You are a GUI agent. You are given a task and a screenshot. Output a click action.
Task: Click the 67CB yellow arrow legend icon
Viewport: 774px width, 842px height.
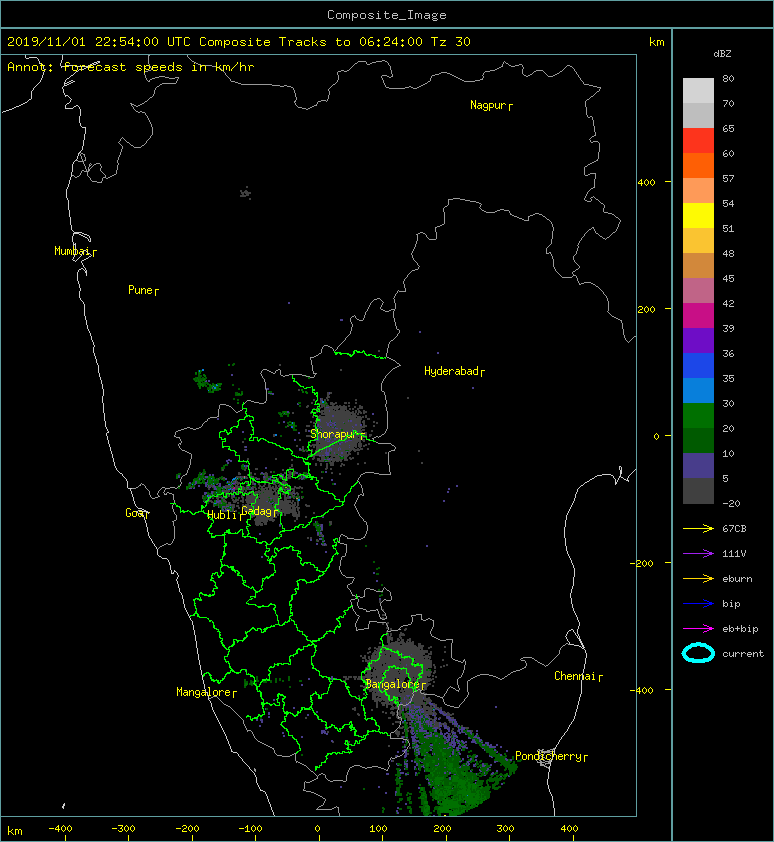pos(698,528)
